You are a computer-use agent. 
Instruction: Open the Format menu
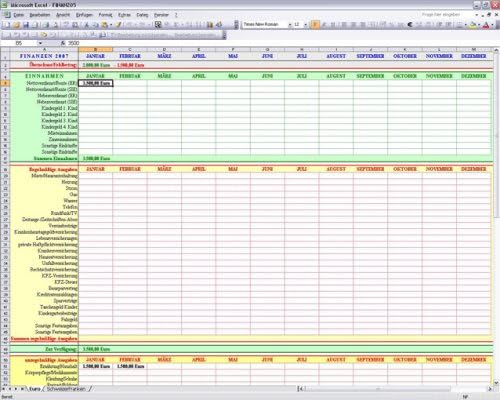[x=105, y=15]
